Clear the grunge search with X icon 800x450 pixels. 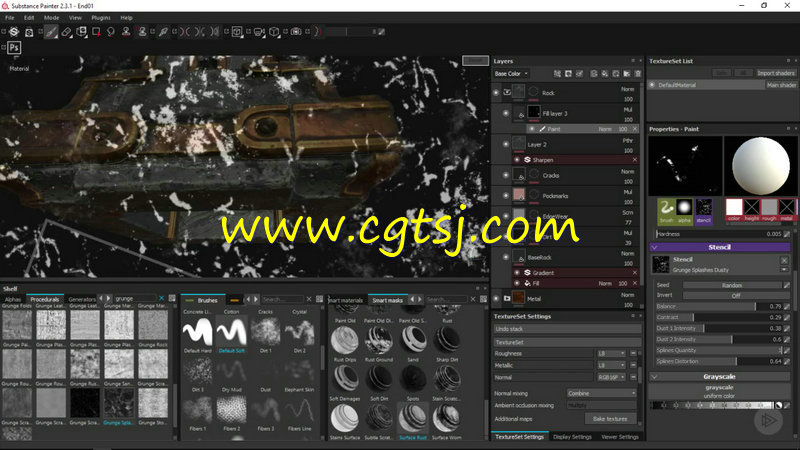click(162, 298)
